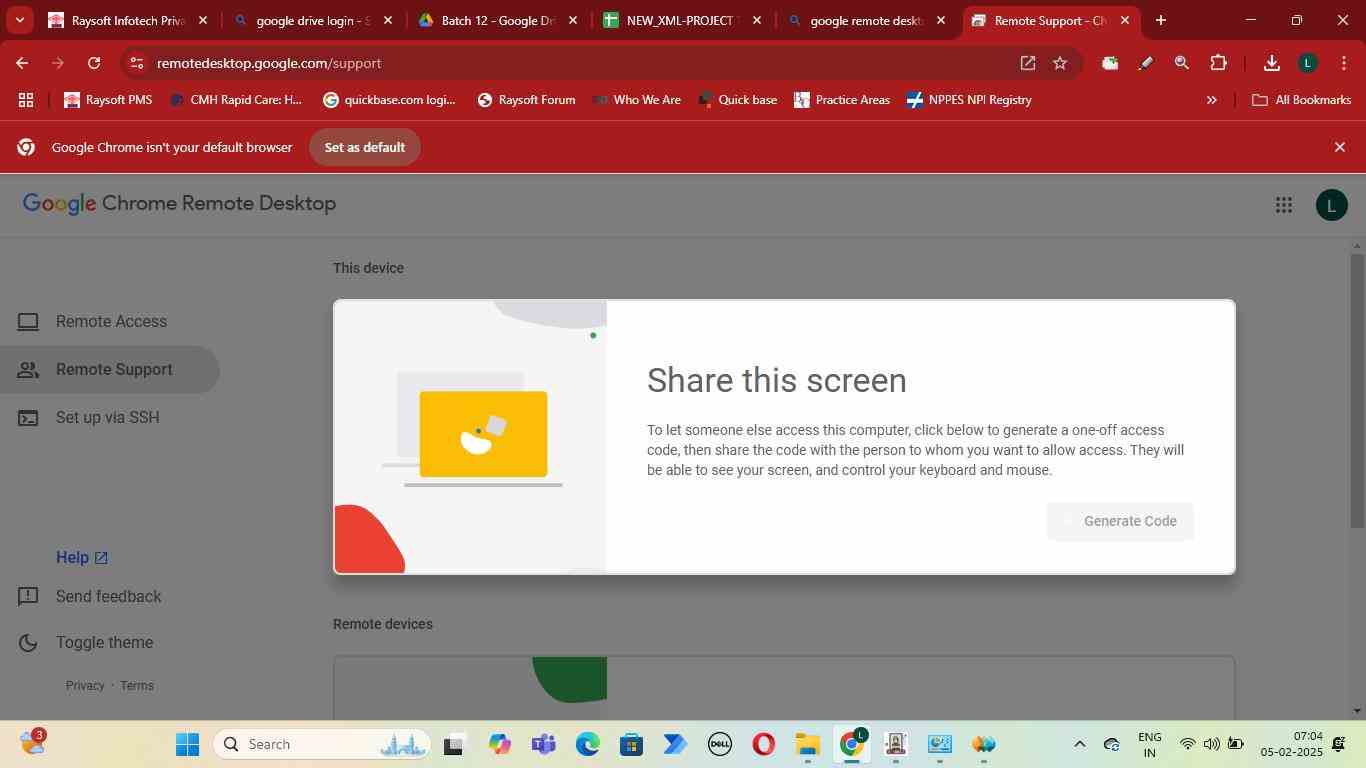Open Practice Areas bookmark
Image resolution: width=1366 pixels, height=768 pixels.
click(x=841, y=100)
